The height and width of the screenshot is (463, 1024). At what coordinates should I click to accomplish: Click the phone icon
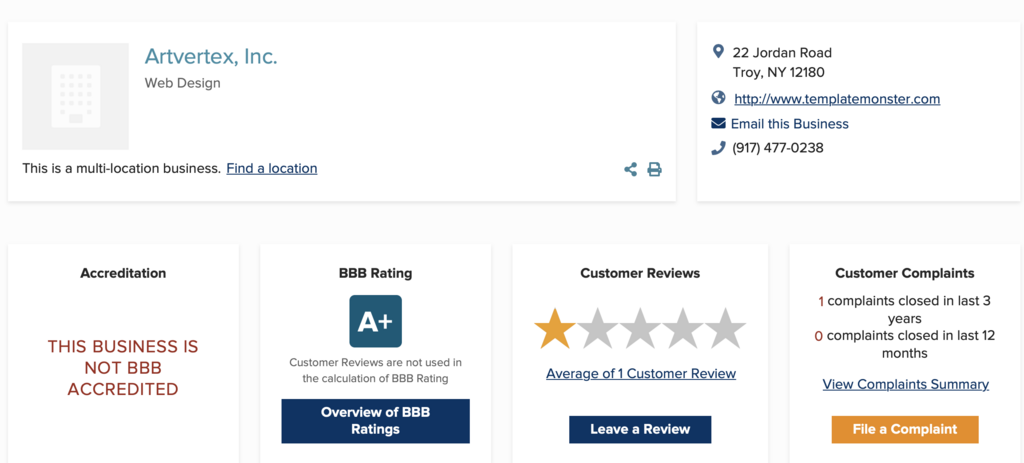pyautogui.click(x=718, y=148)
